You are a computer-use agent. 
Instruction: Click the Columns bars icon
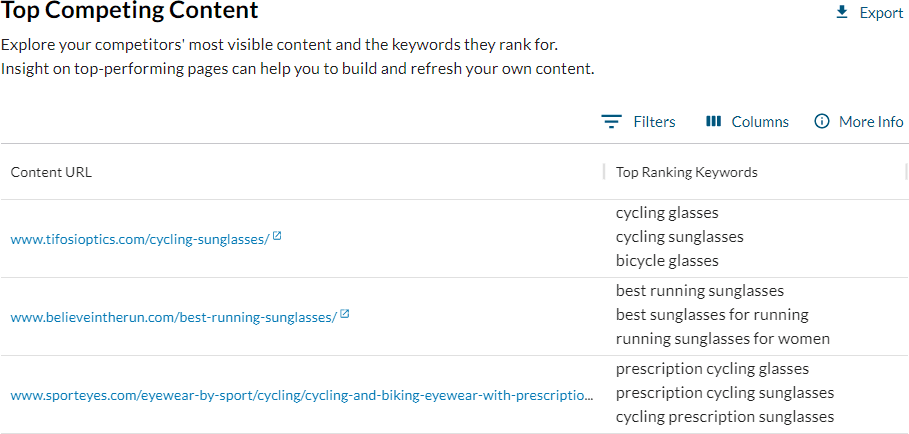pos(713,121)
